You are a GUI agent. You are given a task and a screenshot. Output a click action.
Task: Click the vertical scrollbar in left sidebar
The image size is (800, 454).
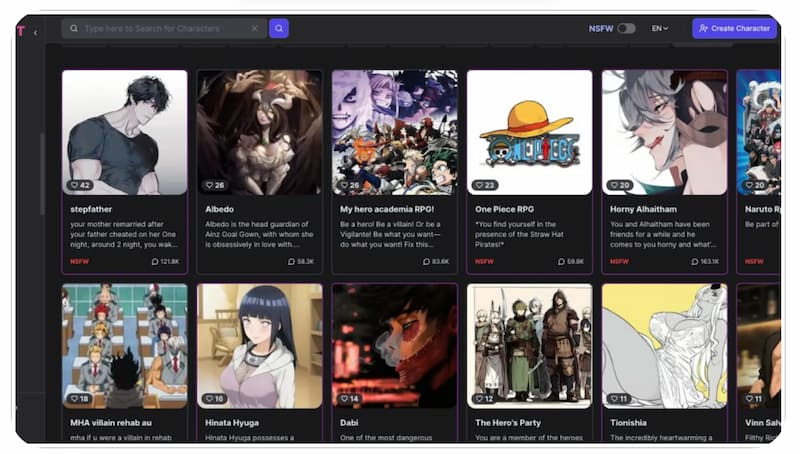click(x=42, y=174)
